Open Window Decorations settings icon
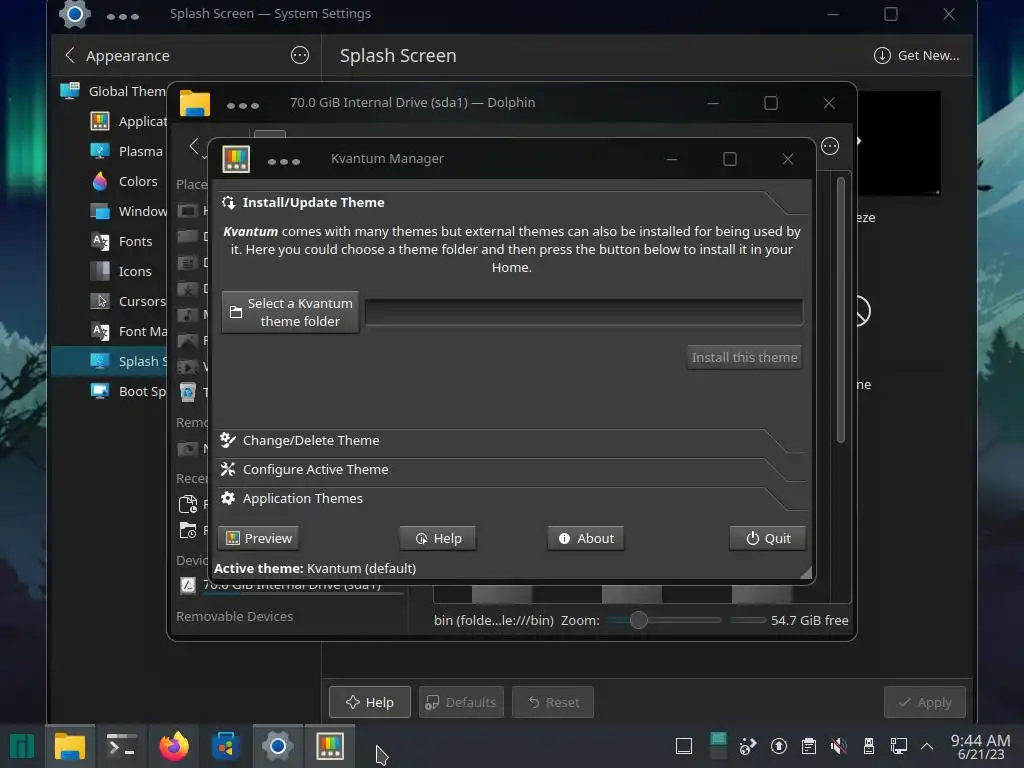 point(100,211)
